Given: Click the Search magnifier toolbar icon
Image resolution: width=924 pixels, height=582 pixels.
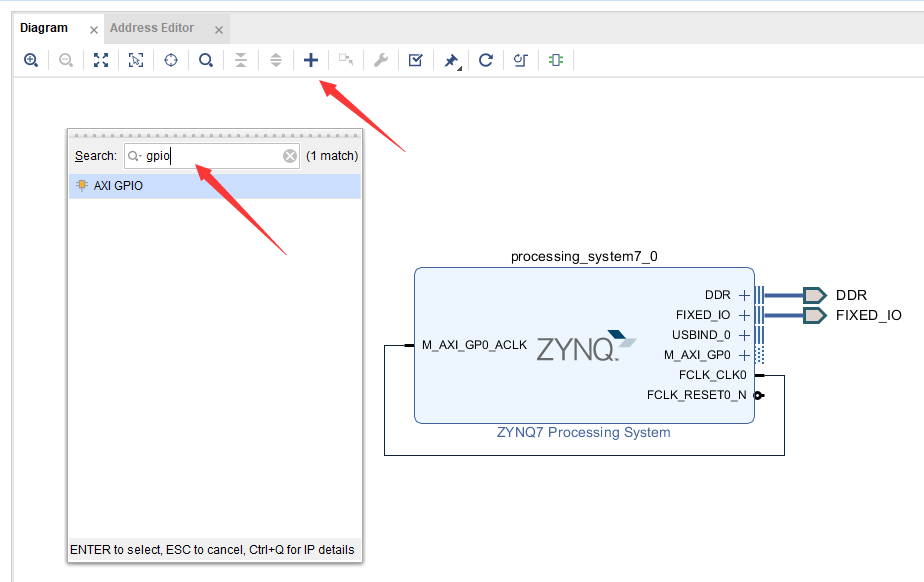Looking at the screenshot, I should point(206,60).
